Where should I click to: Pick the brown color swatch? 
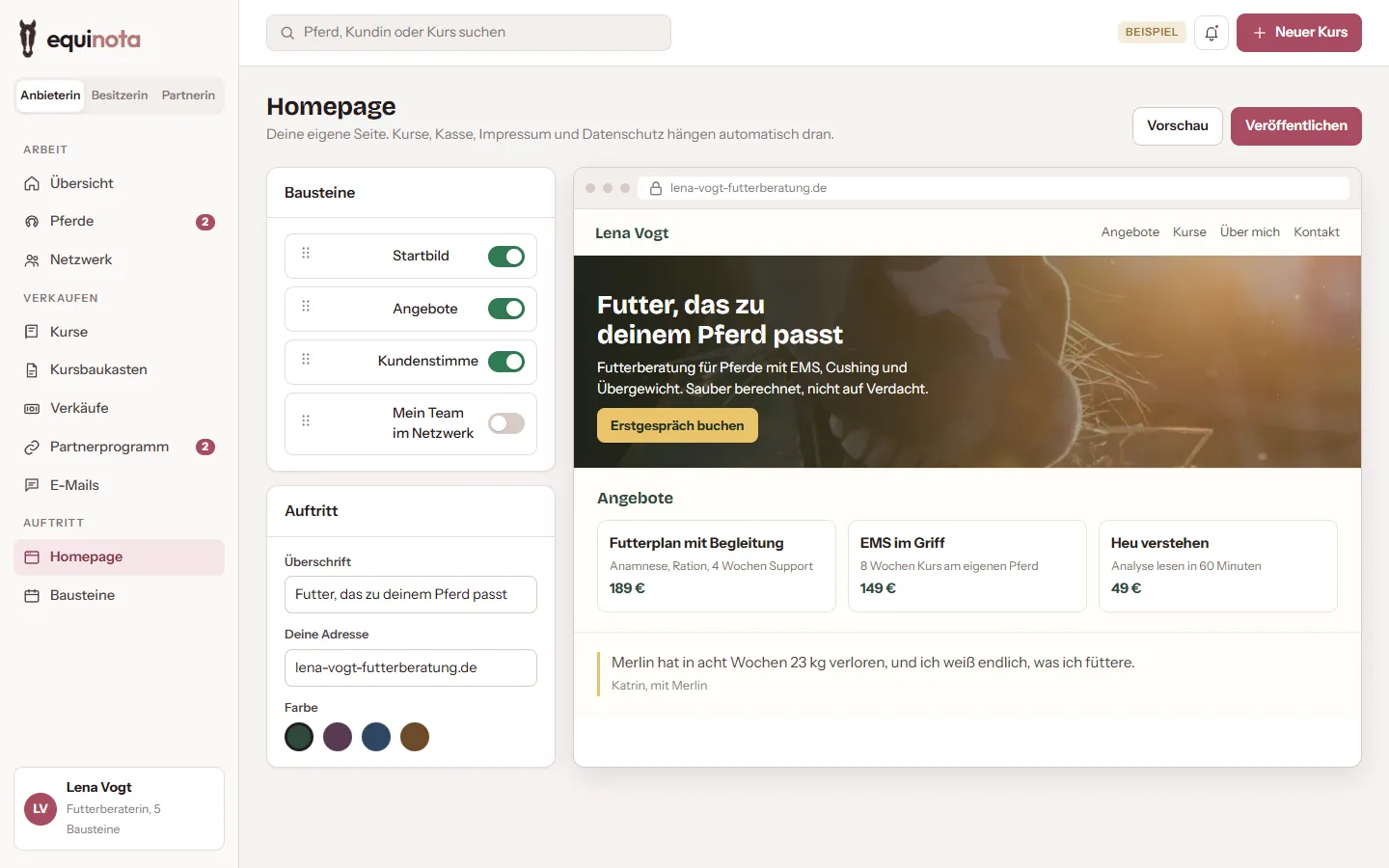click(x=415, y=737)
